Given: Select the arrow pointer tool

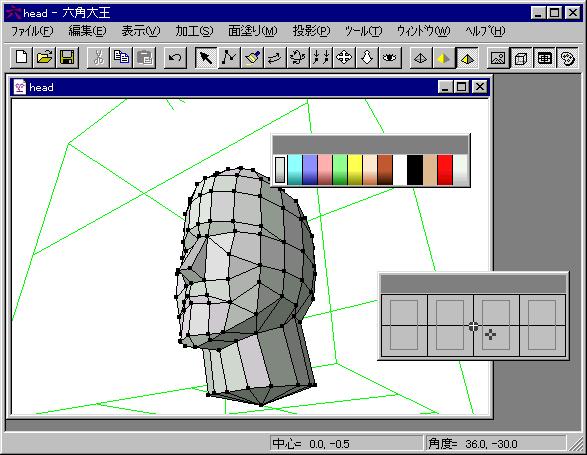Looking at the screenshot, I should (206, 58).
